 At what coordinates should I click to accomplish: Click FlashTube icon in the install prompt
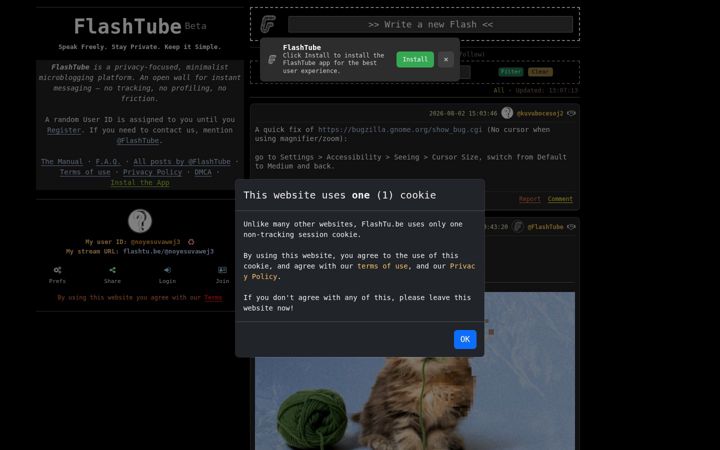(x=272, y=60)
